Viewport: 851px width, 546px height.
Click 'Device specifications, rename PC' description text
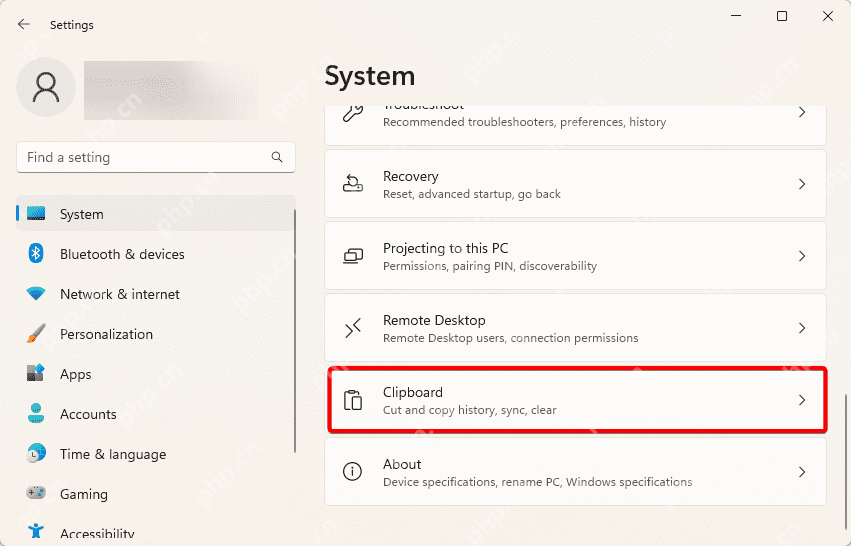(x=537, y=482)
